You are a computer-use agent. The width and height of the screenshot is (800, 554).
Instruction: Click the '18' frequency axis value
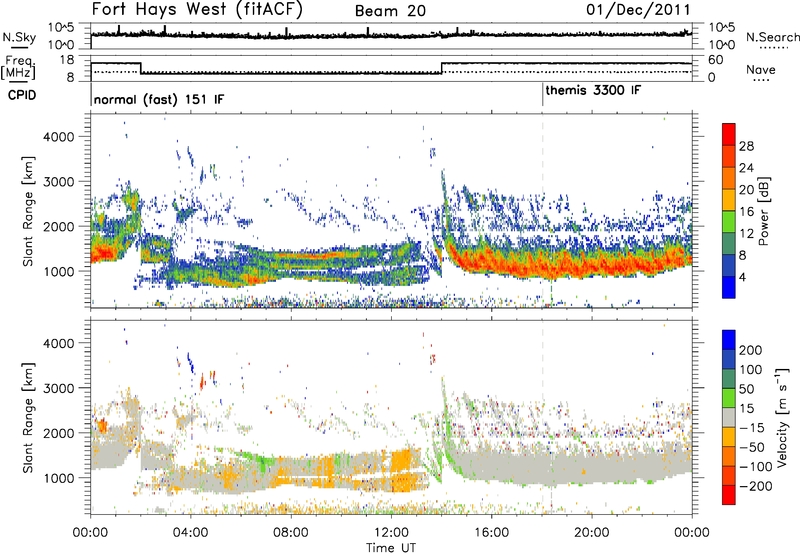pyautogui.click(x=67, y=60)
